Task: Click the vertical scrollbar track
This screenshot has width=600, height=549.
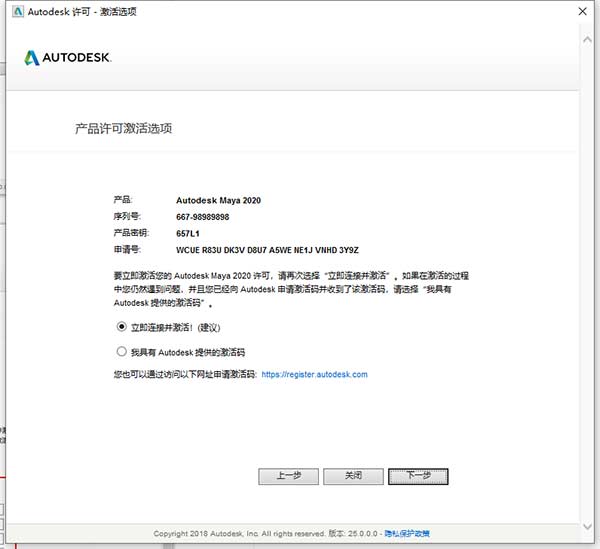Action: [x=587, y=283]
